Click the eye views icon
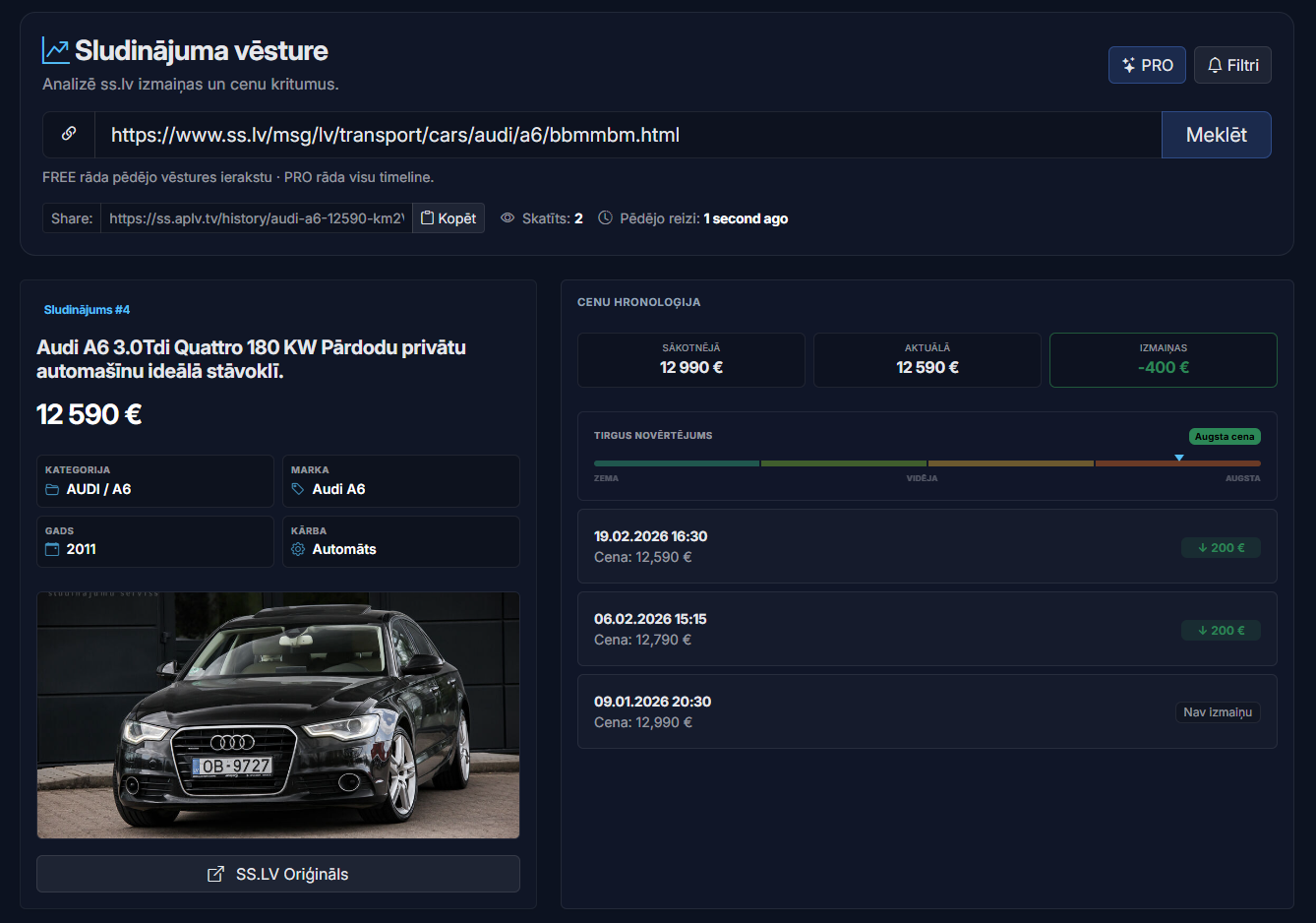This screenshot has width=1316, height=923. 508,218
